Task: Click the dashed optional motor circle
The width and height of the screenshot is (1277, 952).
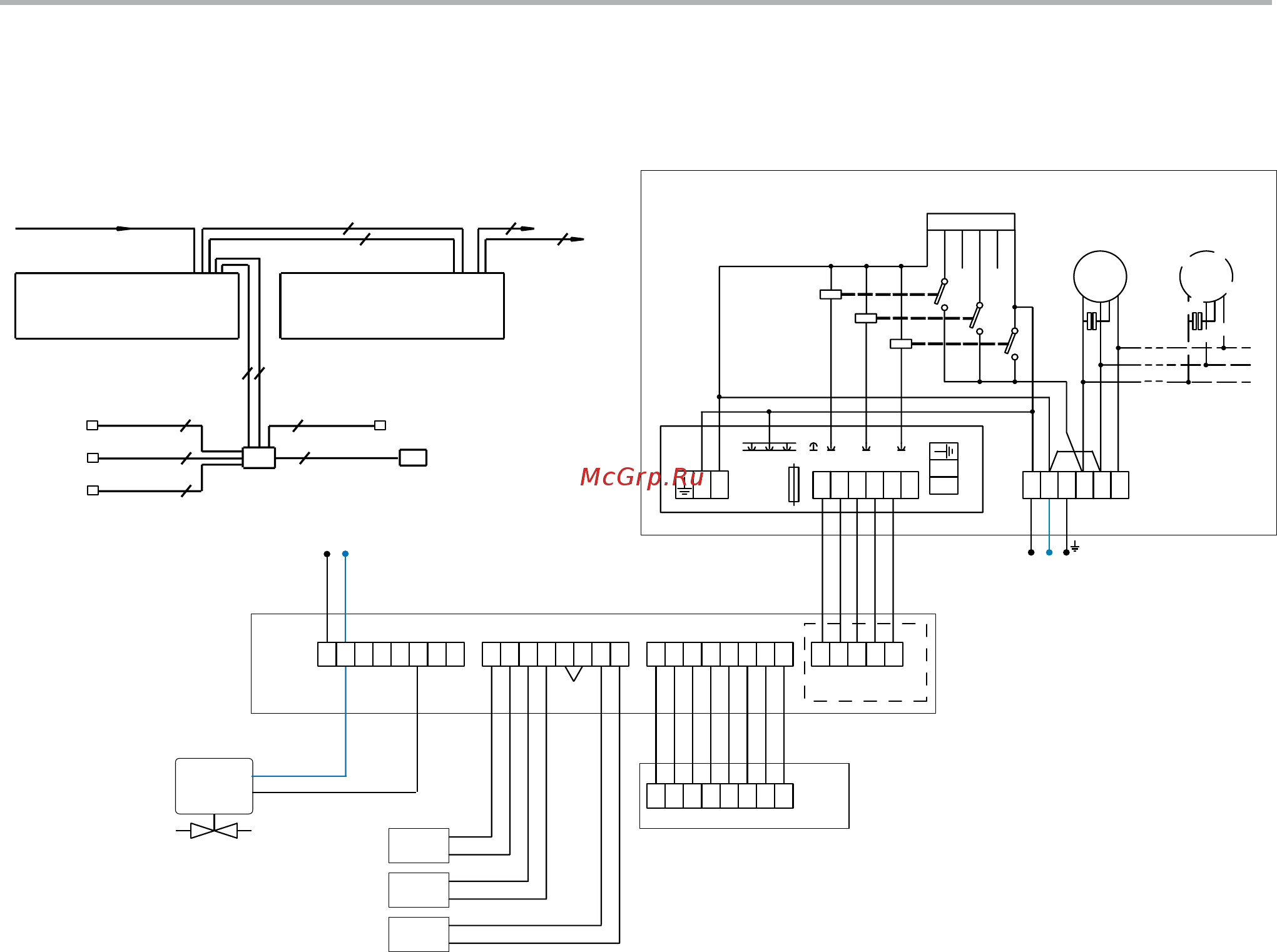Action: coord(1206,276)
